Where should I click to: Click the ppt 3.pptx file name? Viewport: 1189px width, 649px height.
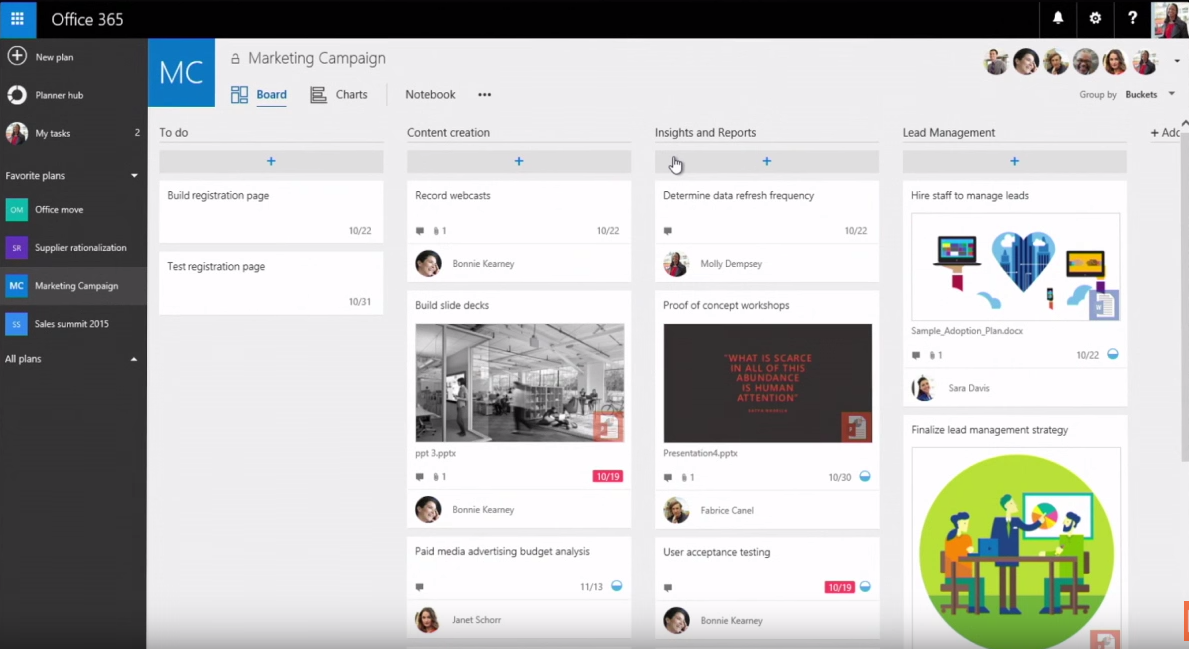coord(435,453)
